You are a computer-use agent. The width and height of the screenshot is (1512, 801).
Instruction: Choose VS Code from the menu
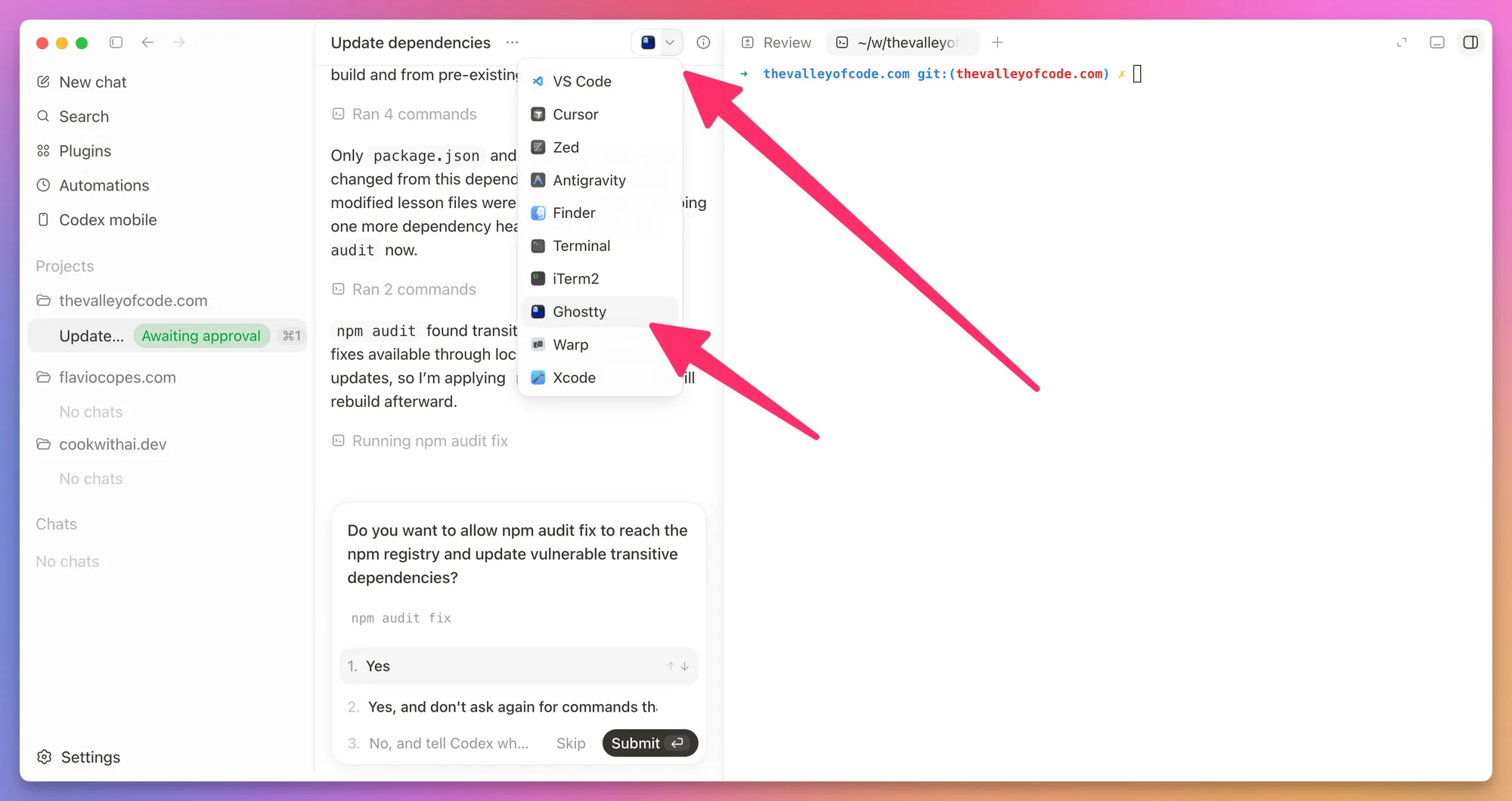click(x=600, y=81)
